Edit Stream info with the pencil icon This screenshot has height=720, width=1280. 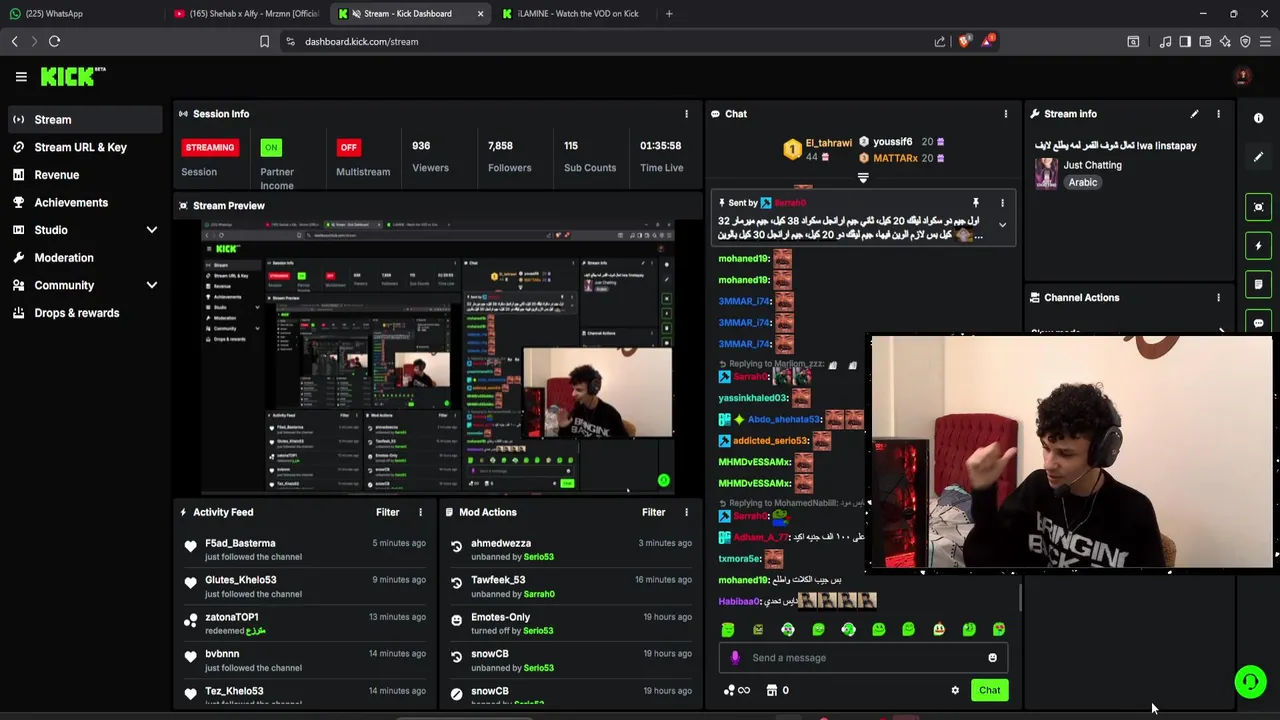pyautogui.click(x=1194, y=114)
